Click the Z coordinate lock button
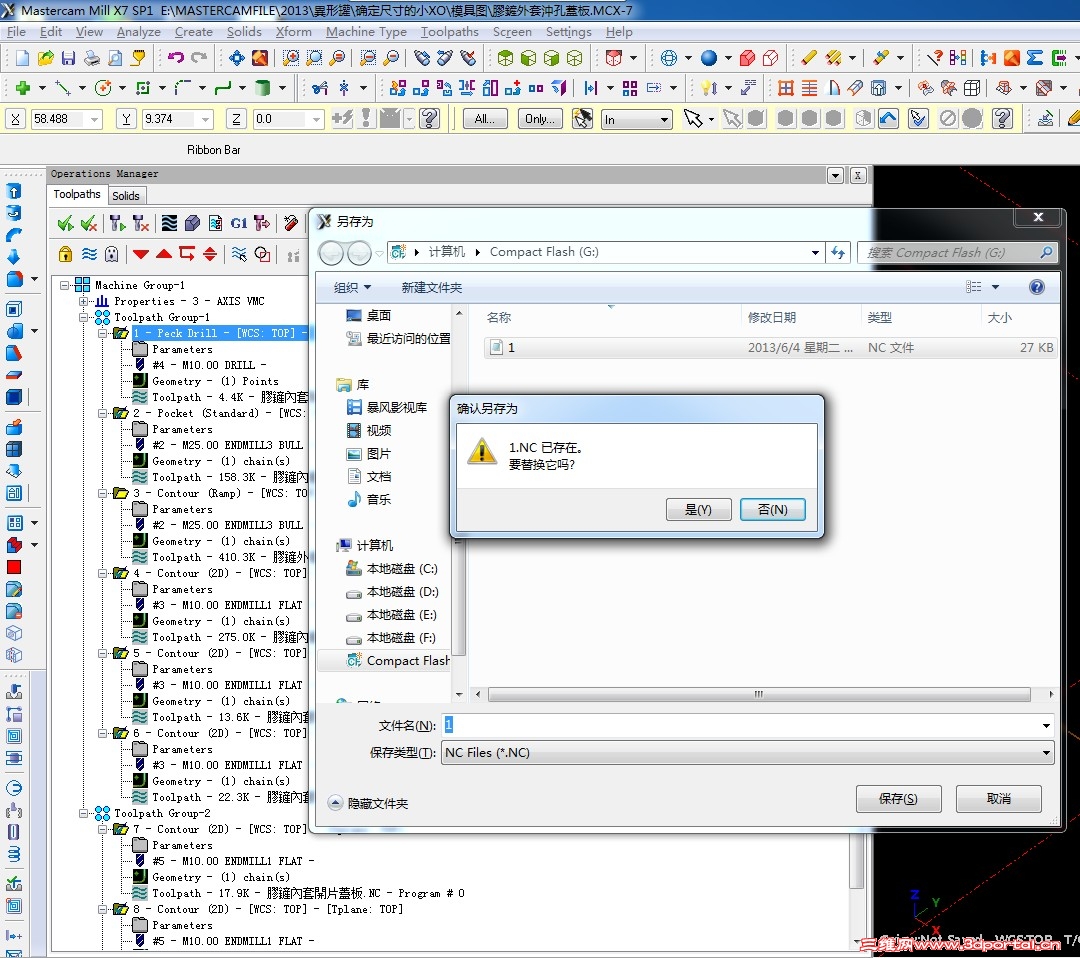Viewport: 1080px width, 958px height. pyautogui.click(x=236, y=119)
